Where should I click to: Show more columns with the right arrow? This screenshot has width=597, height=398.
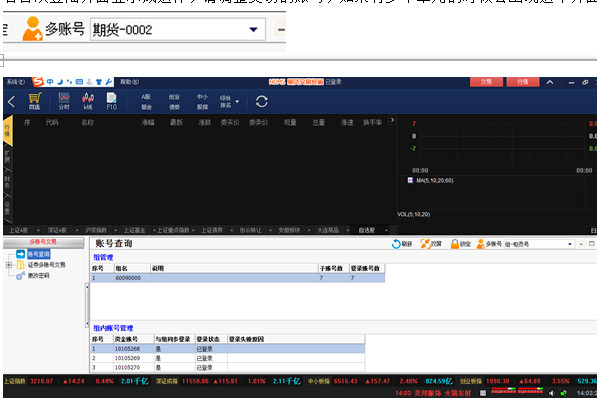[392, 120]
